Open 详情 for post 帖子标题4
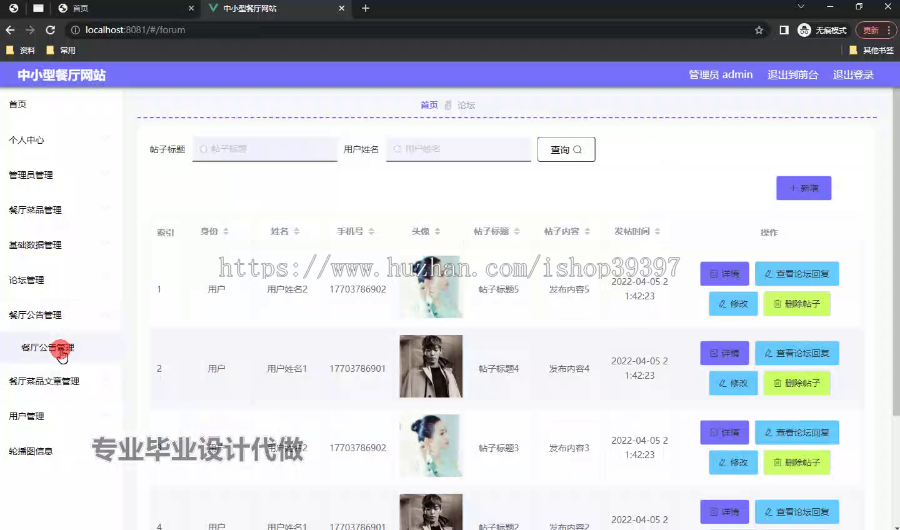 pyautogui.click(x=724, y=353)
